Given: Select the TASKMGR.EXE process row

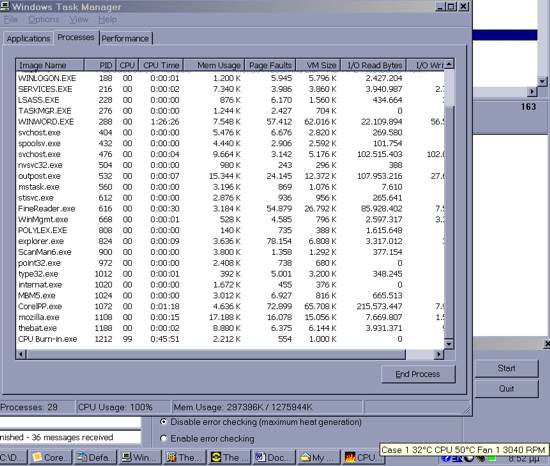Looking at the screenshot, I should (x=230, y=111).
